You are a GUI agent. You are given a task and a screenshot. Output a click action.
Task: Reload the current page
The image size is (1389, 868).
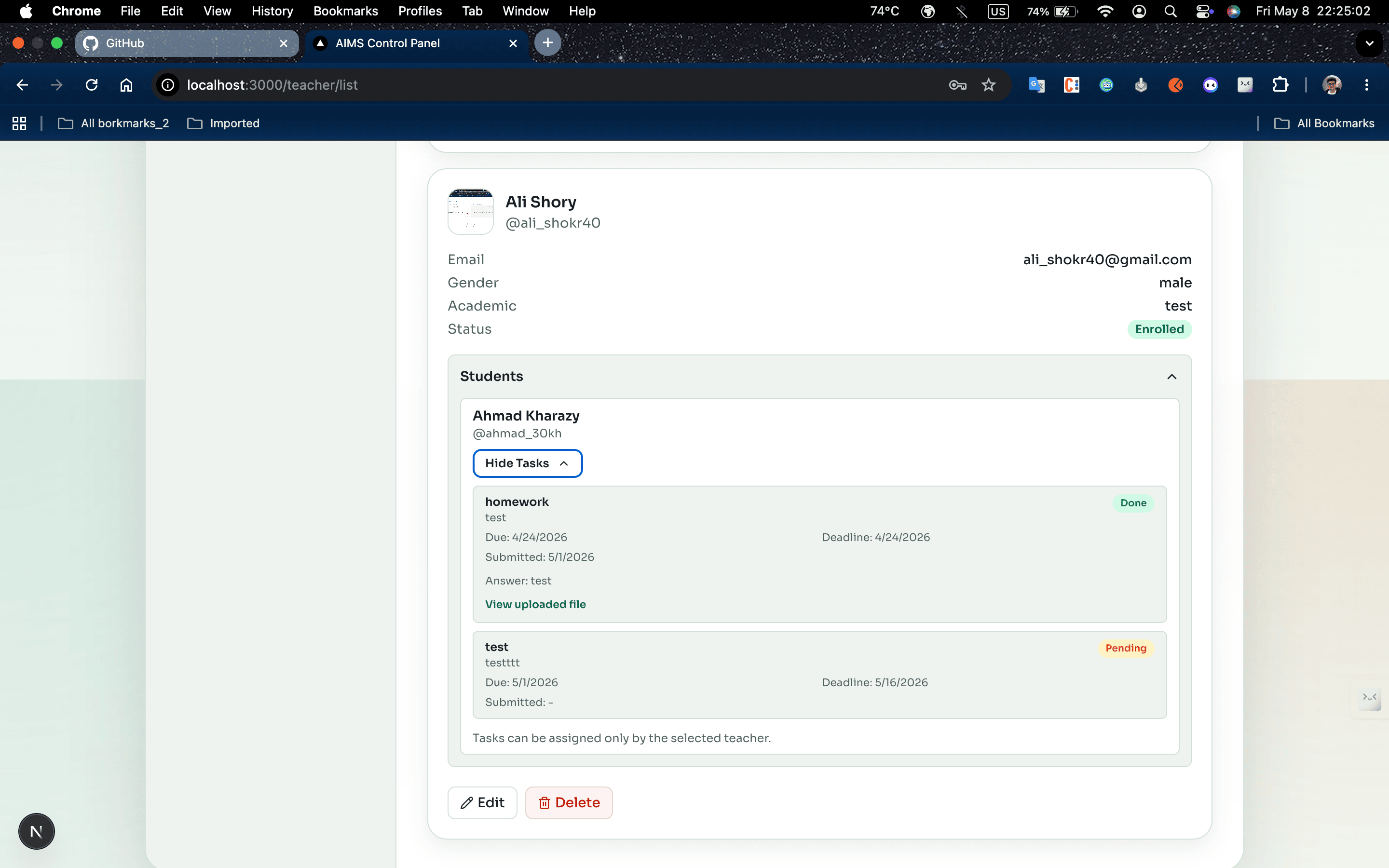(91, 85)
